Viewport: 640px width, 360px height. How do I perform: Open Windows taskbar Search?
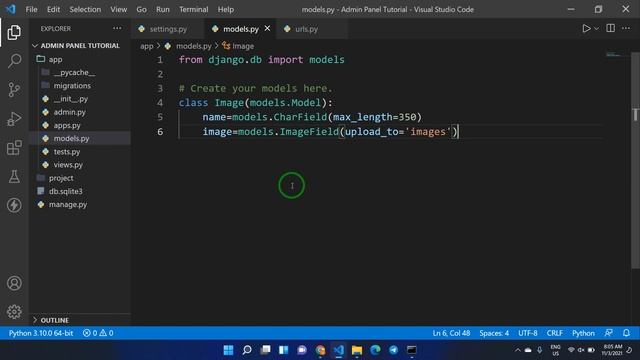coord(247,350)
